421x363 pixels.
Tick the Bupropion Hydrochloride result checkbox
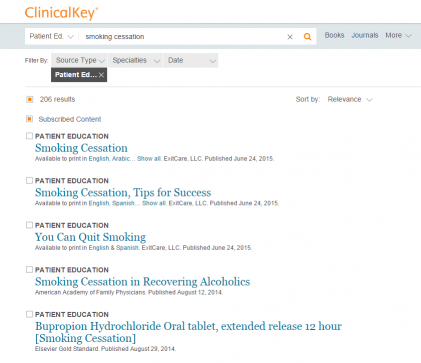coord(29,314)
